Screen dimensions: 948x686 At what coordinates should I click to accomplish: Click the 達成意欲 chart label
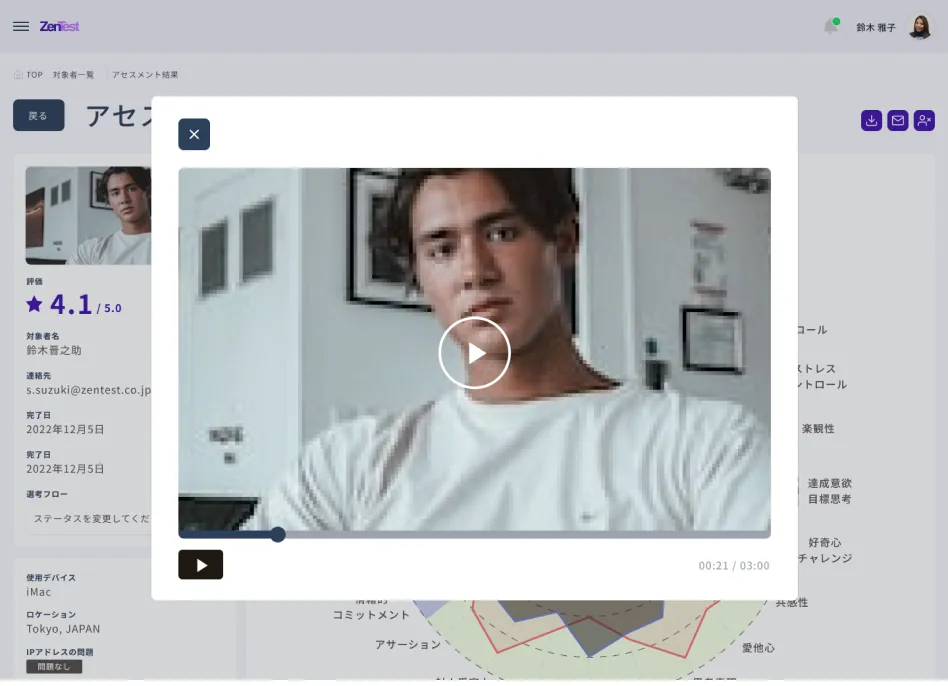[x=830, y=484]
